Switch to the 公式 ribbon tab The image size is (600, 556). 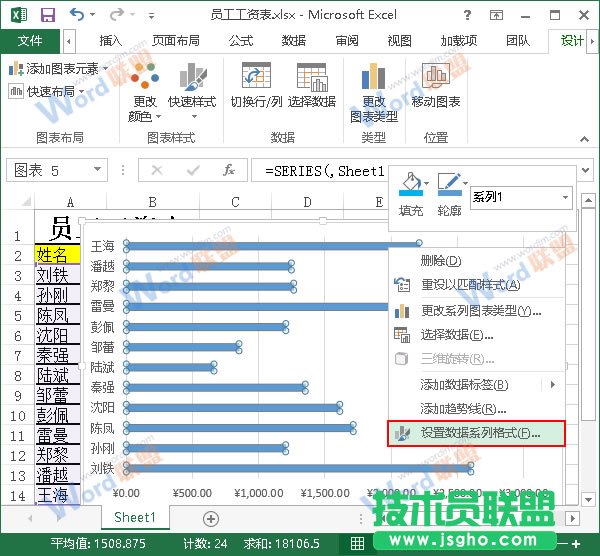(241, 41)
